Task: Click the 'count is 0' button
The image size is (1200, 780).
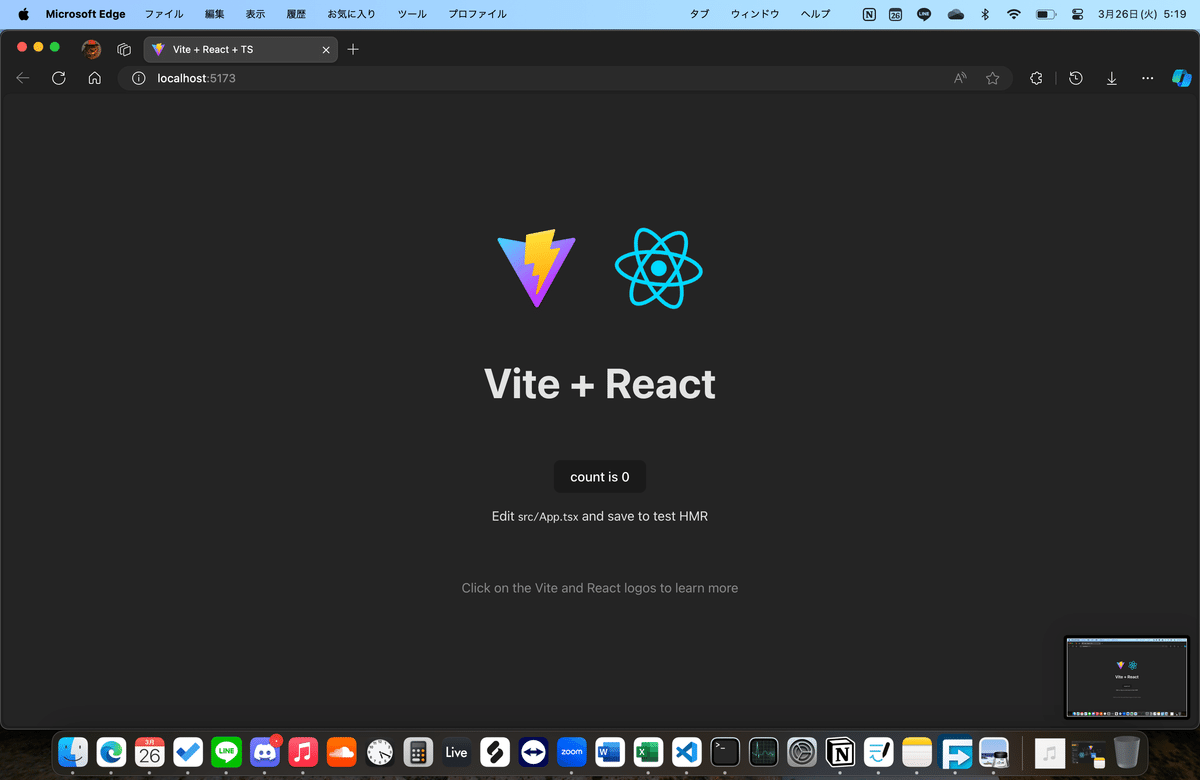Action: (x=600, y=477)
